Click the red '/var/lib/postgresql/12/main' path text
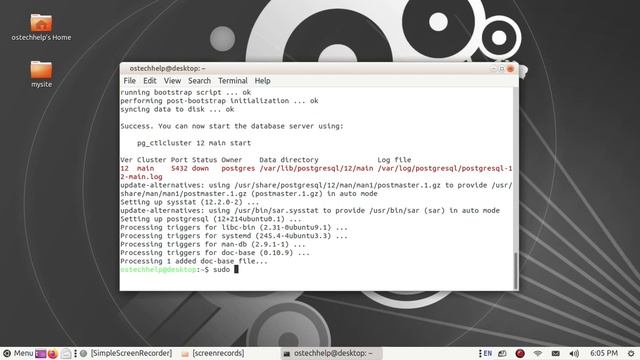This screenshot has width=640, height=360. (x=316, y=169)
